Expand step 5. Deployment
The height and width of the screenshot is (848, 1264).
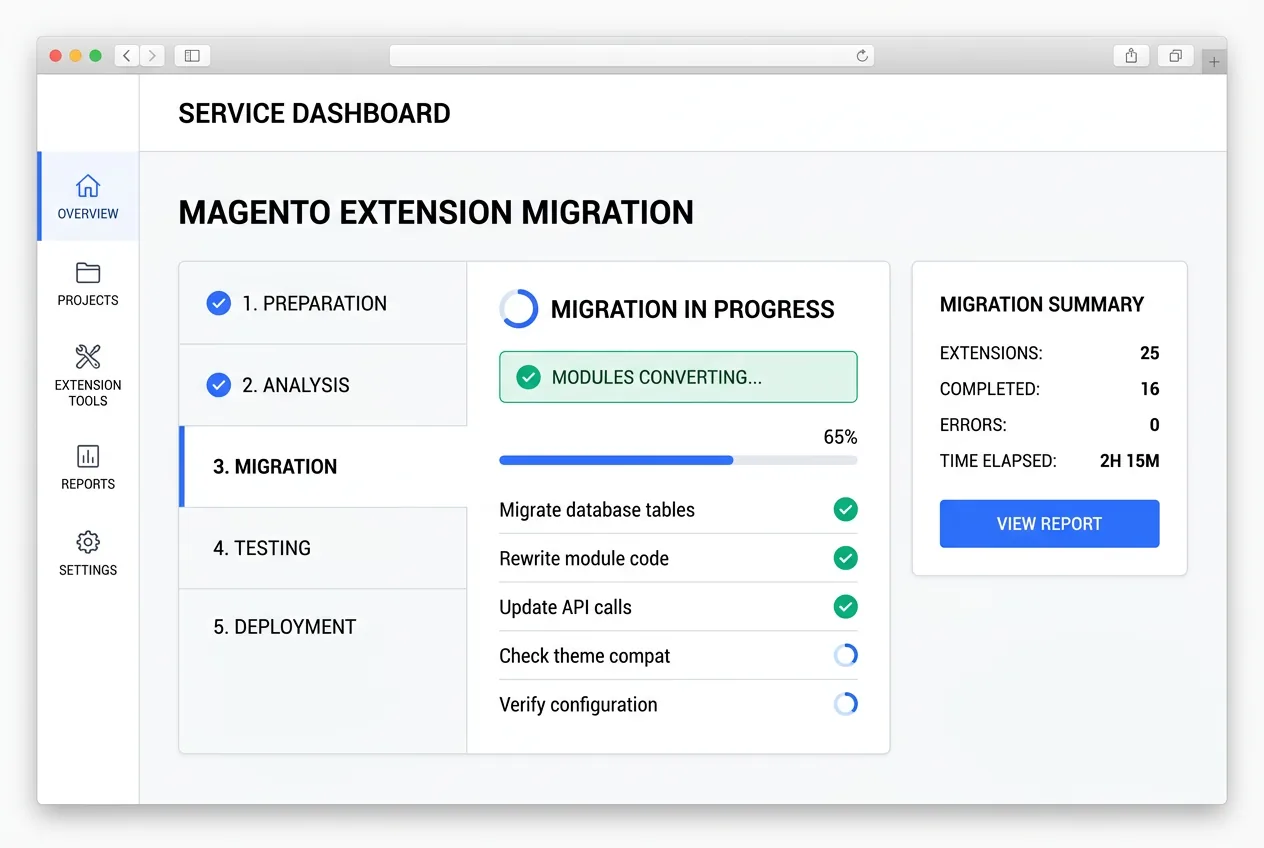tap(322, 627)
